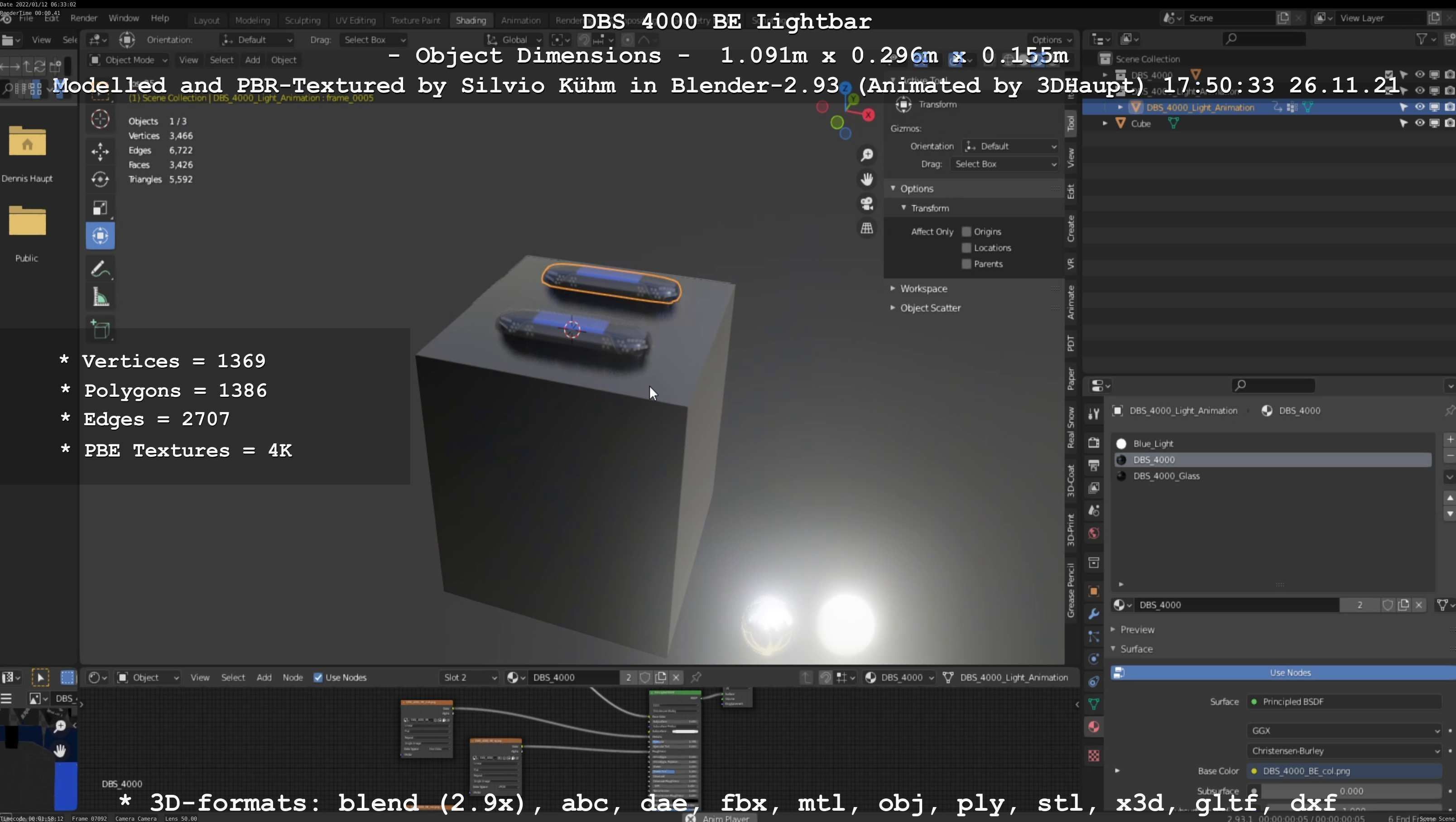Activate the Transform tool
Image resolution: width=1456 pixels, height=822 pixels.
100,236
